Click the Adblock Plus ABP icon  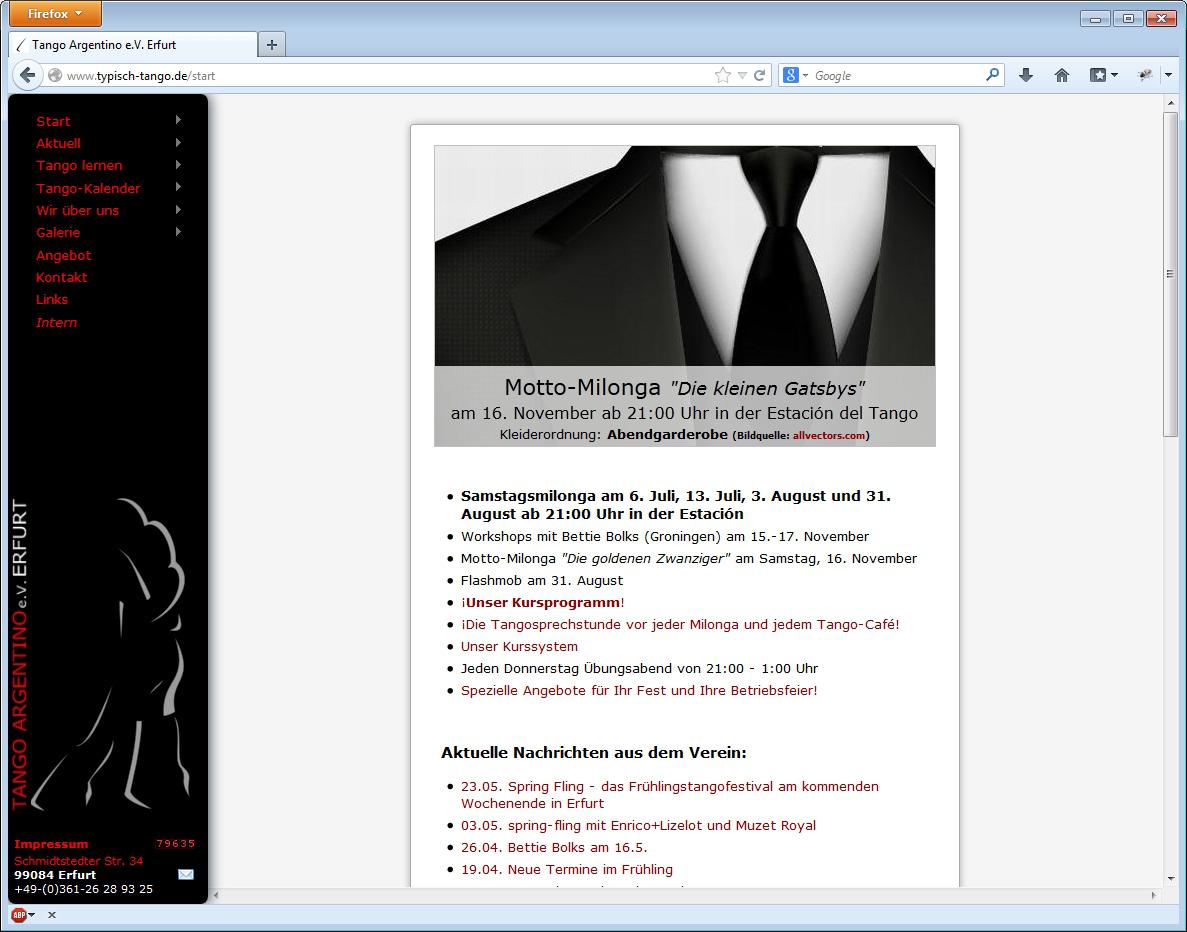tap(18, 915)
